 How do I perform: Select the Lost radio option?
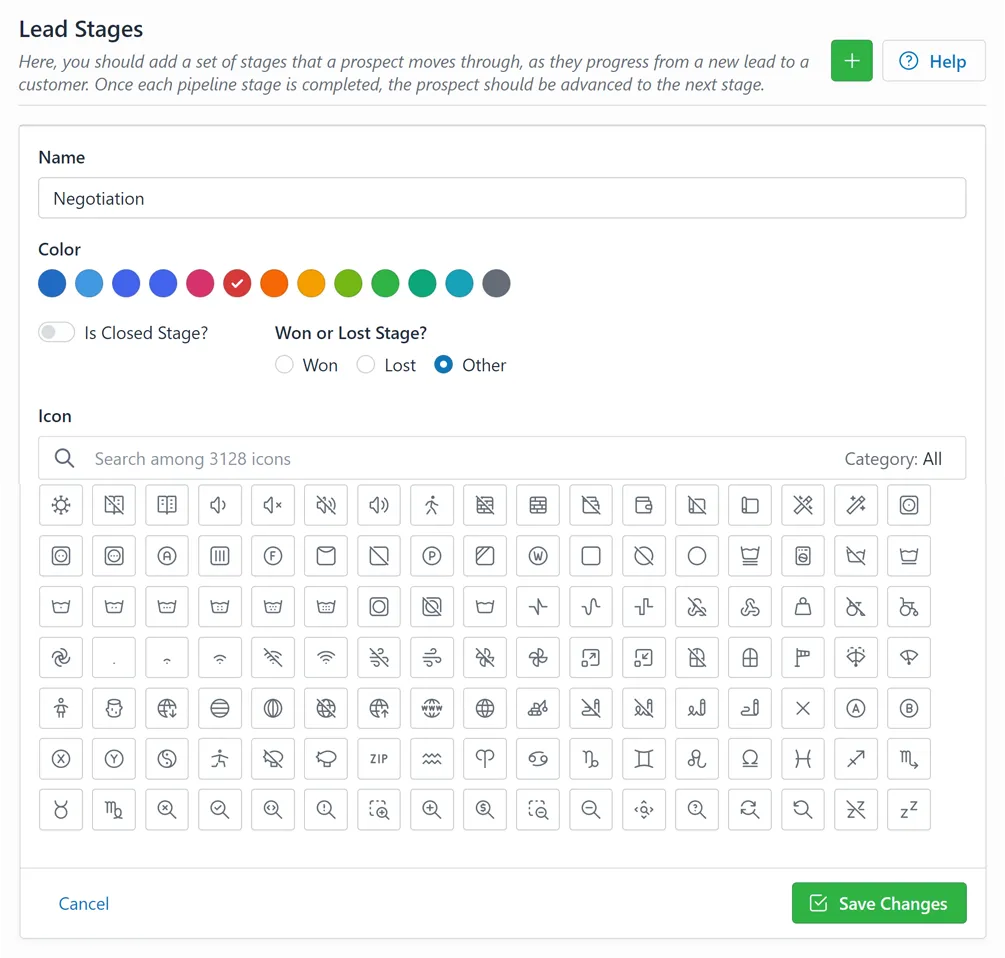point(366,365)
